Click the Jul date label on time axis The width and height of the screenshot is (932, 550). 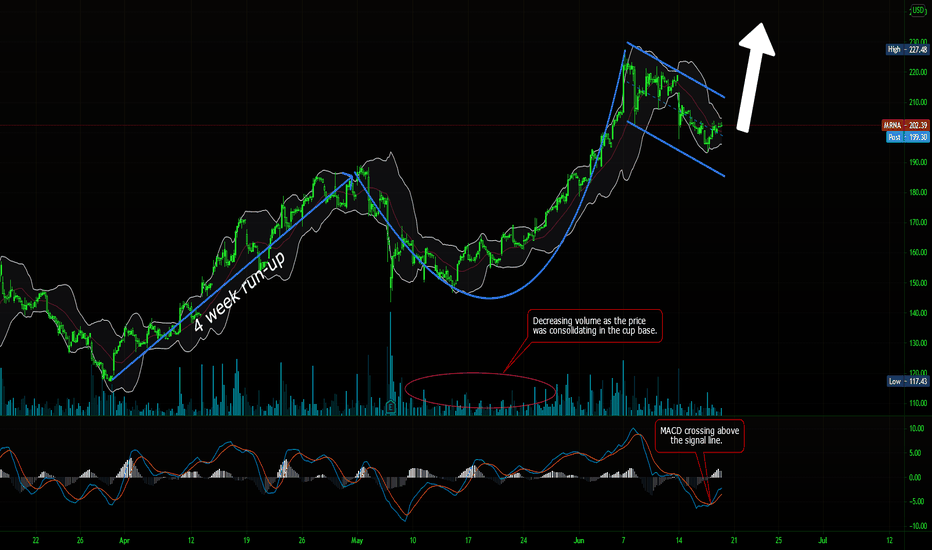click(823, 540)
